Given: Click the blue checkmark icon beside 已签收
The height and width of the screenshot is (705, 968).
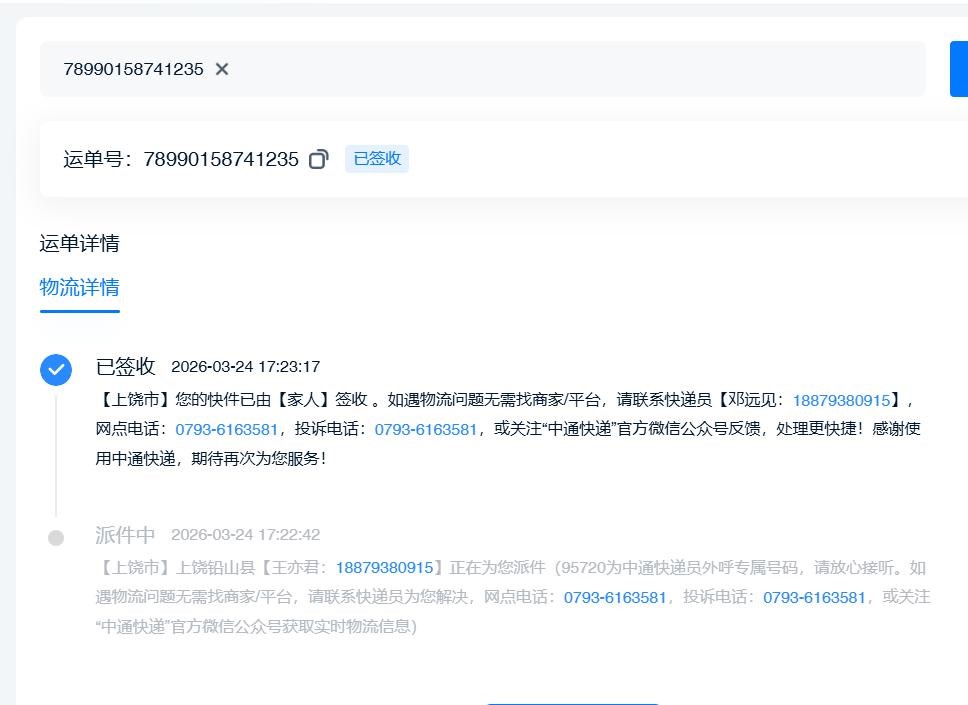Looking at the screenshot, I should (56, 369).
